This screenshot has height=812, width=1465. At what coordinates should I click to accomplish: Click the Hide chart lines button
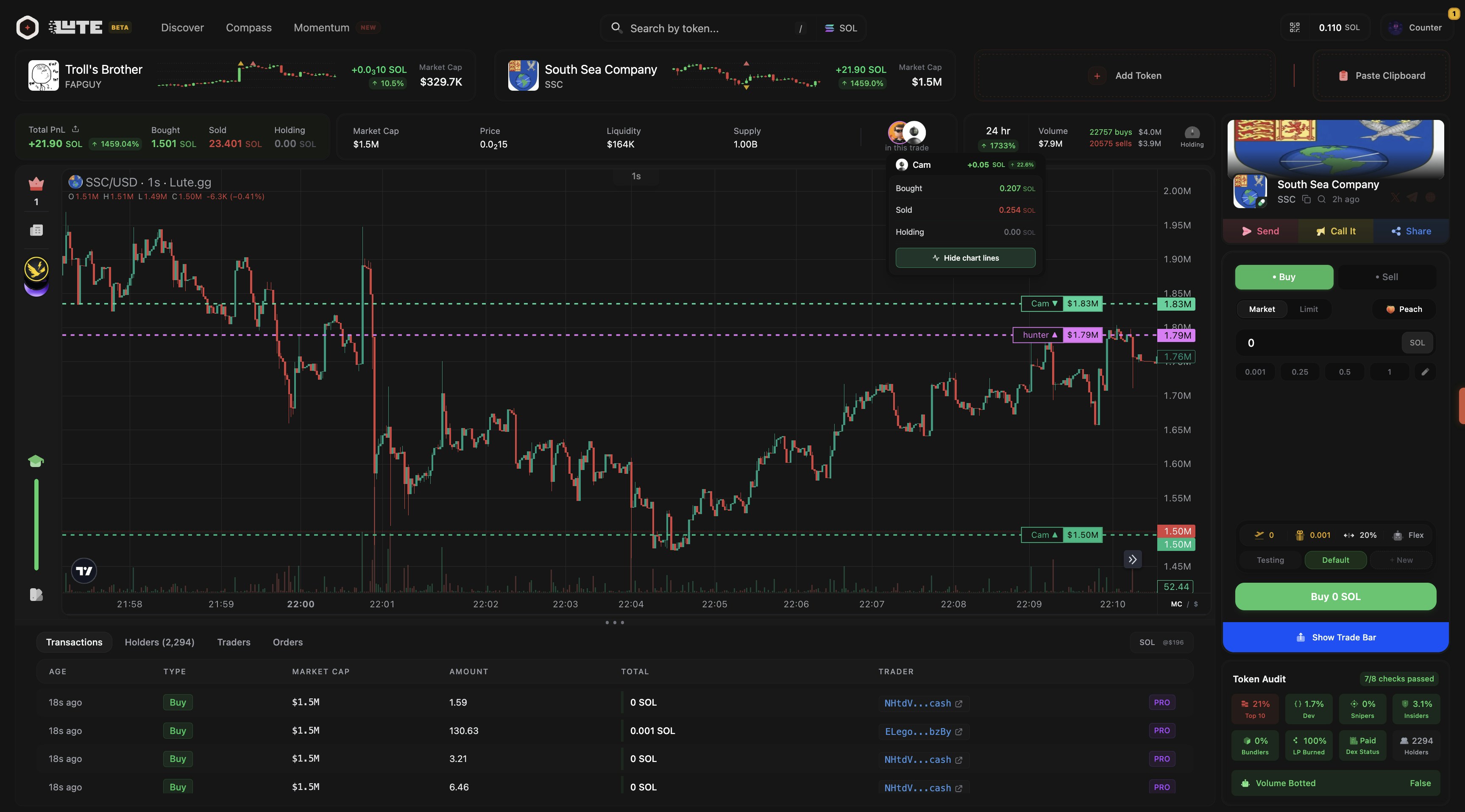[x=965, y=258]
